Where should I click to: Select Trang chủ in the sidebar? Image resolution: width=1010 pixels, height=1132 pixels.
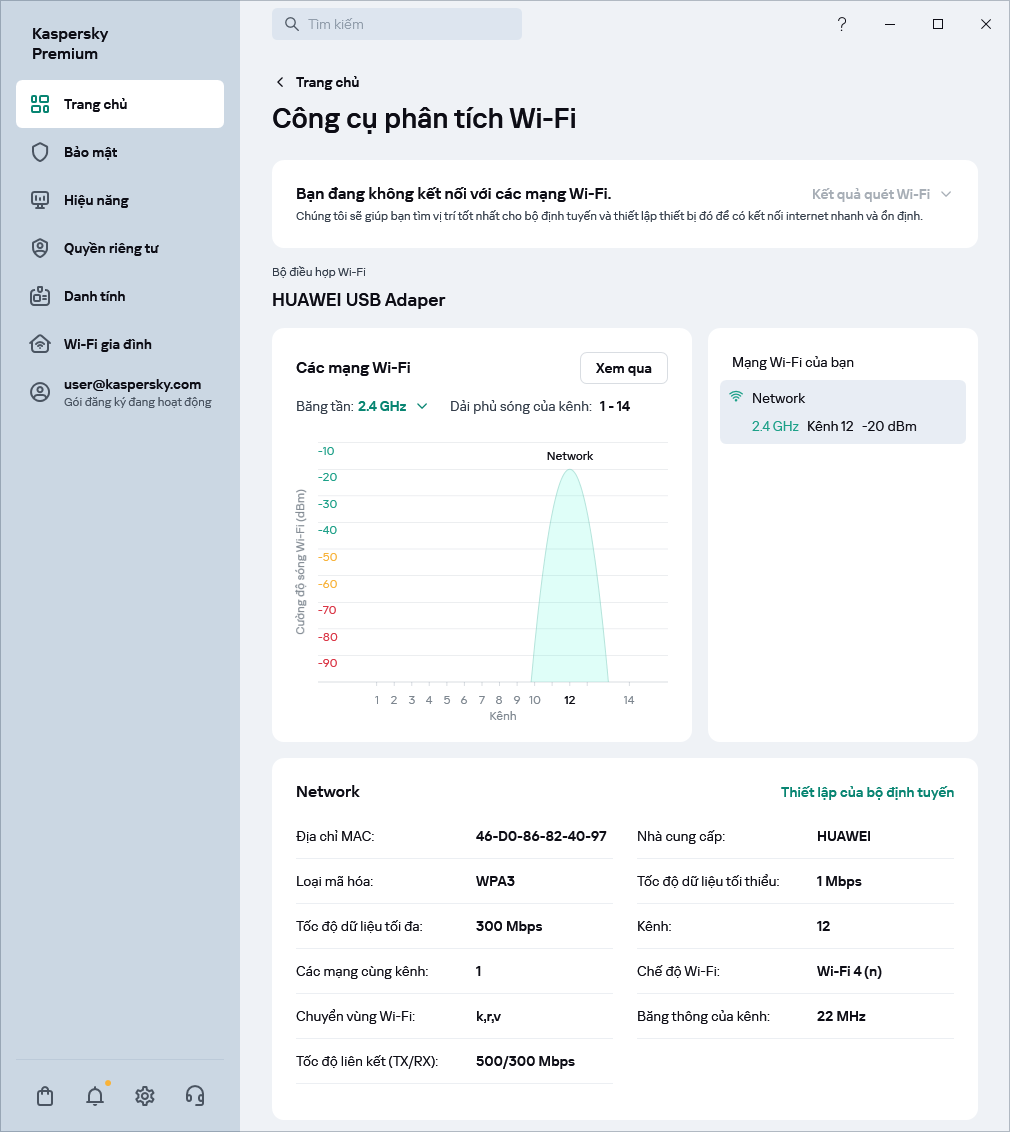click(95, 104)
